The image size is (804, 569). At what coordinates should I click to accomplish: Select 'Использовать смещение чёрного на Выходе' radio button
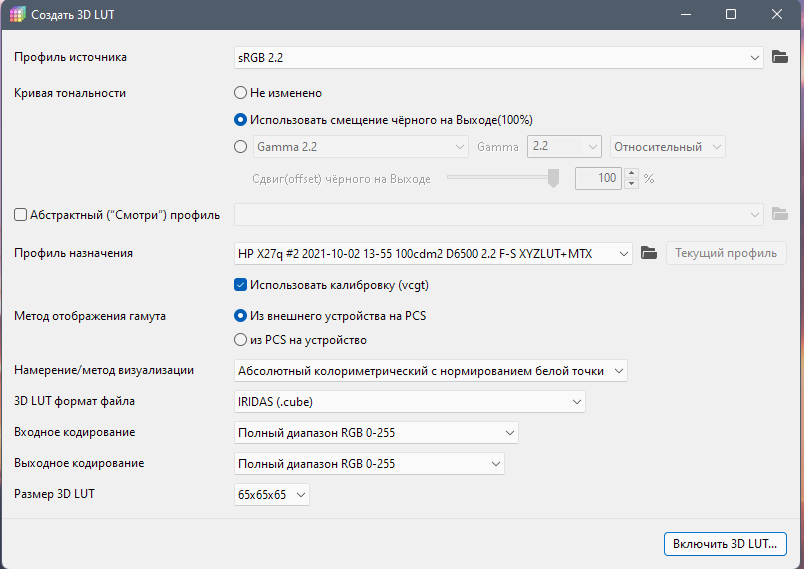[x=240, y=119]
